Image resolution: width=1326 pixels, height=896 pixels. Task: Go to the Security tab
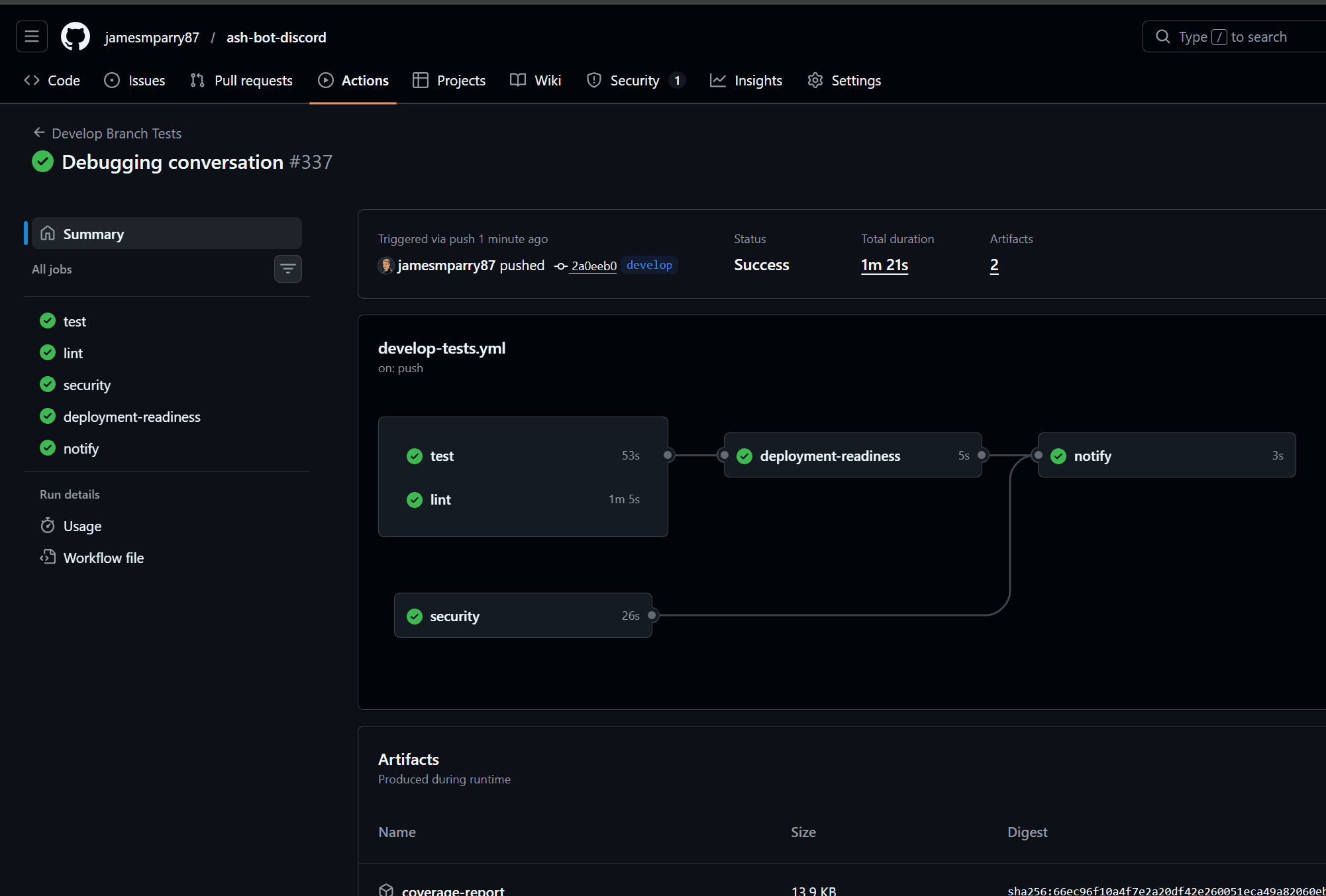(635, 80)
